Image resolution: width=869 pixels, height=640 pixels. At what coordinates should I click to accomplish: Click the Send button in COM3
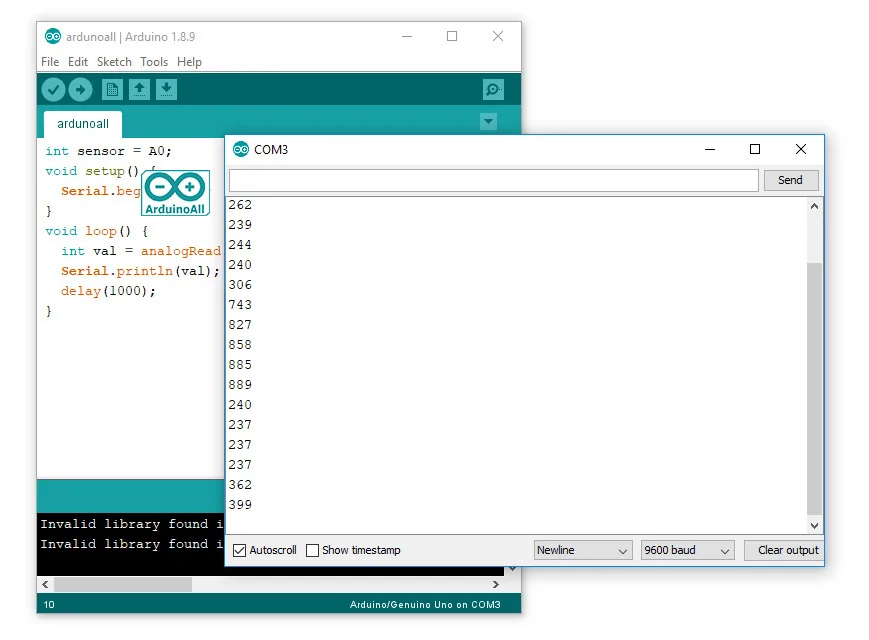pyautogui.click(x=790, y=180)
